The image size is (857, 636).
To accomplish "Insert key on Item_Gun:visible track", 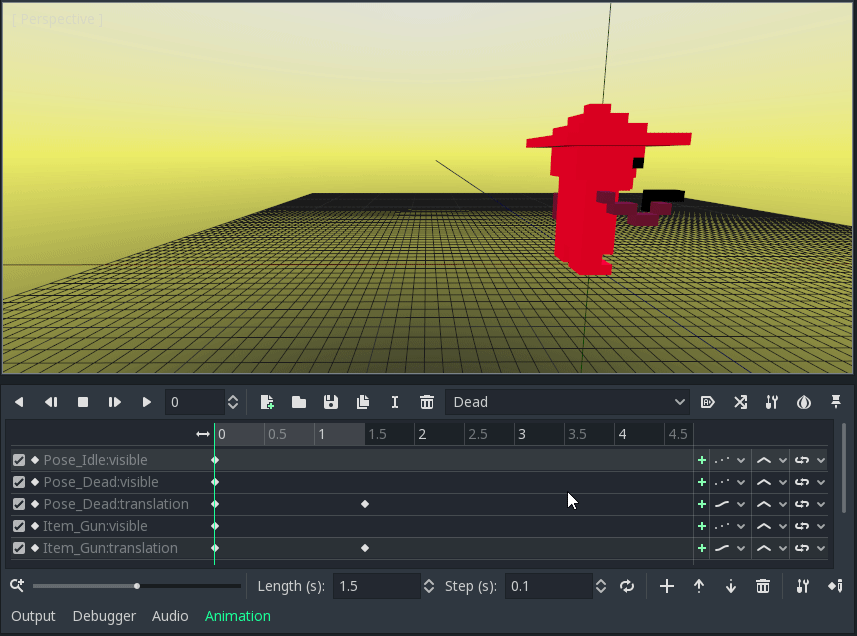I will (x=702, y=526).
